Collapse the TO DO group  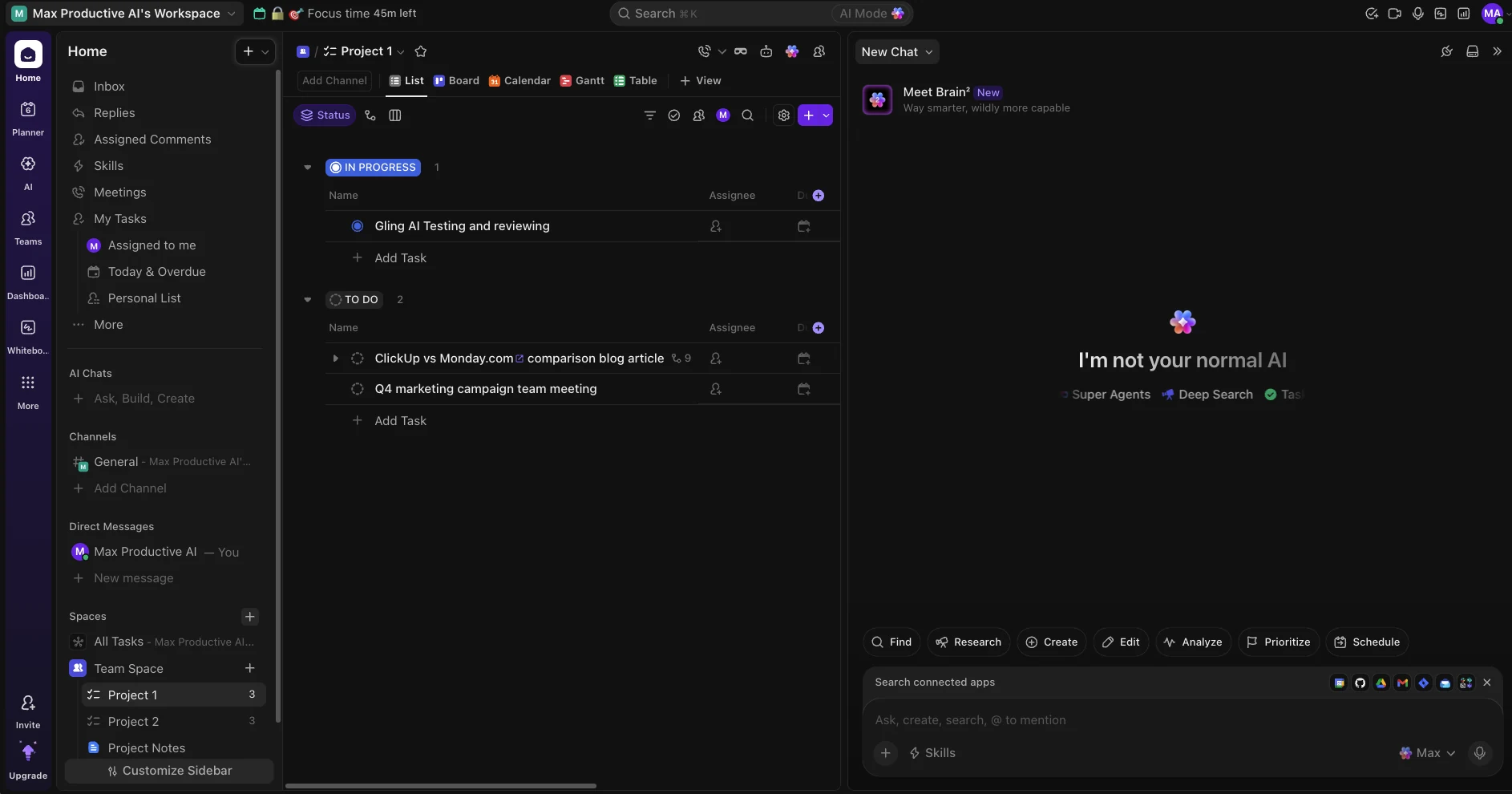308,300
